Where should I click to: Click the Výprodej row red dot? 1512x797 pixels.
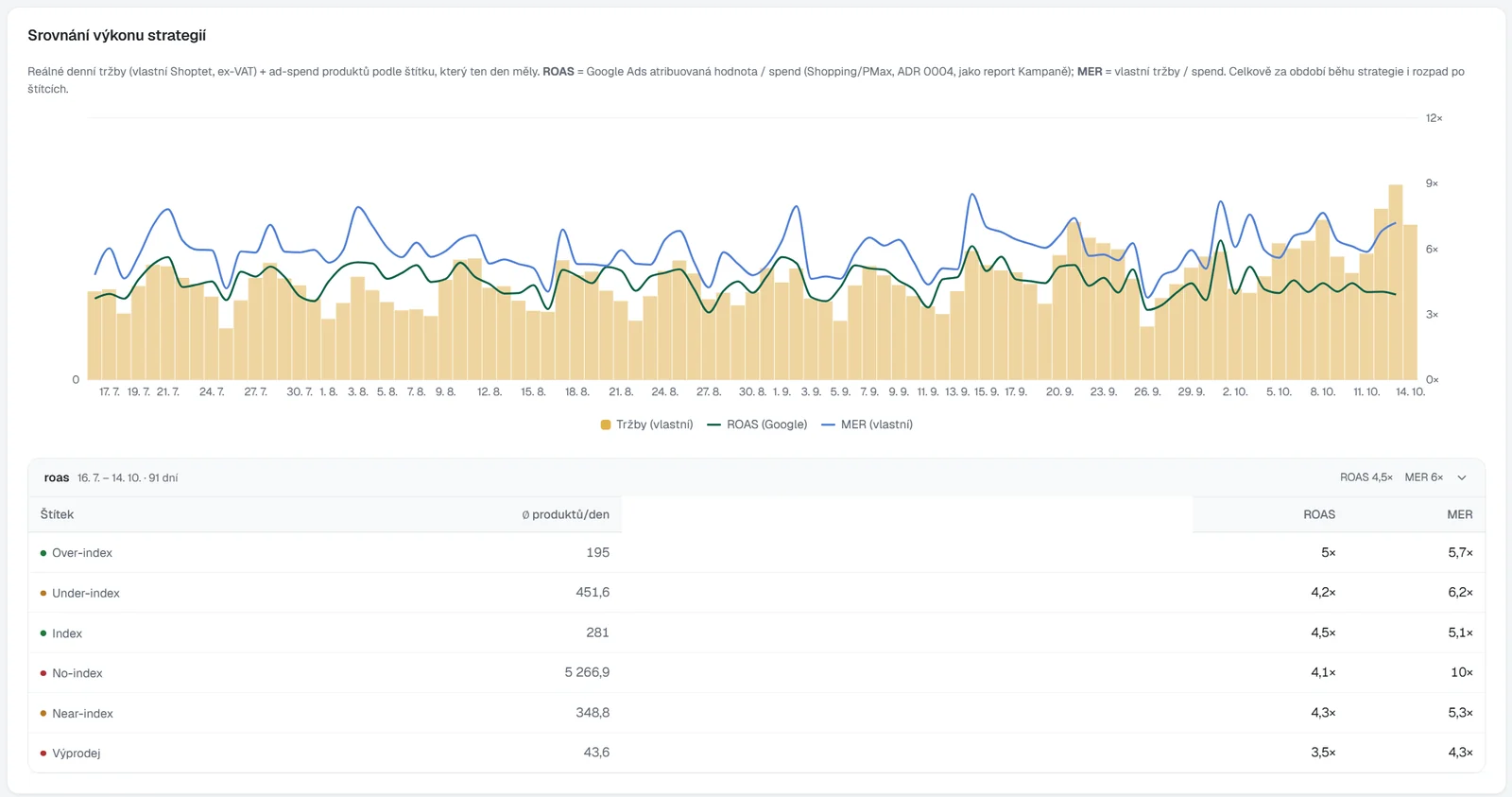tap(43, 754)
